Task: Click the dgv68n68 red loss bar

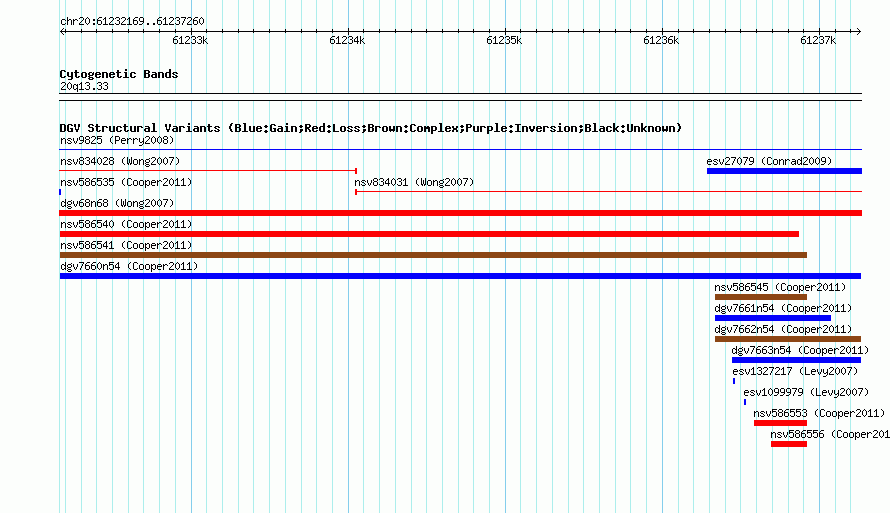Action: pyautogui.click(x=460, y=213)
